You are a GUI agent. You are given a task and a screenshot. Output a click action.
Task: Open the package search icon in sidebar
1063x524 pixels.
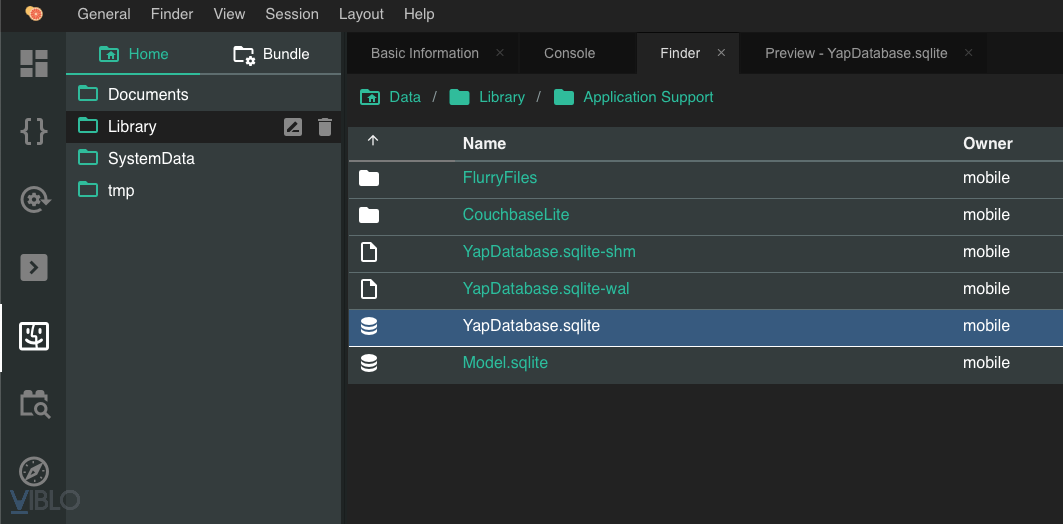coord(34,404)
